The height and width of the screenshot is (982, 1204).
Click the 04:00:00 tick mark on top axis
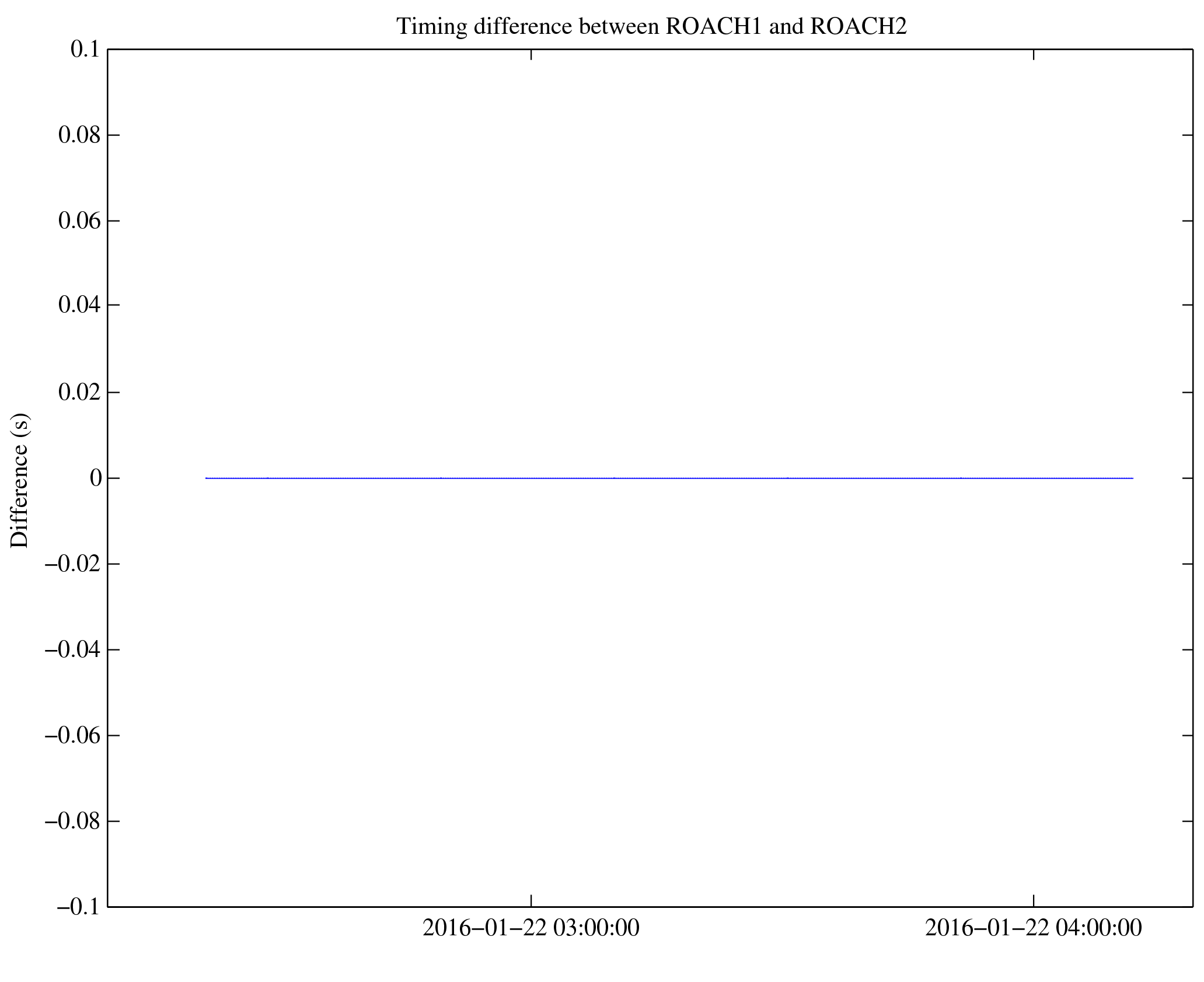pos(1034,55)
